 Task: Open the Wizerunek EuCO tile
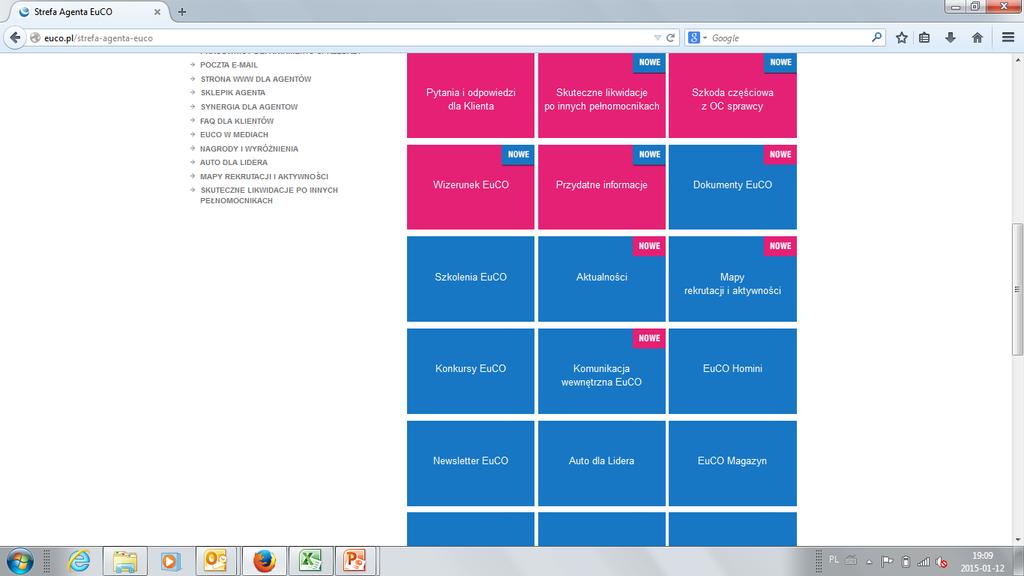pos(470,187)
